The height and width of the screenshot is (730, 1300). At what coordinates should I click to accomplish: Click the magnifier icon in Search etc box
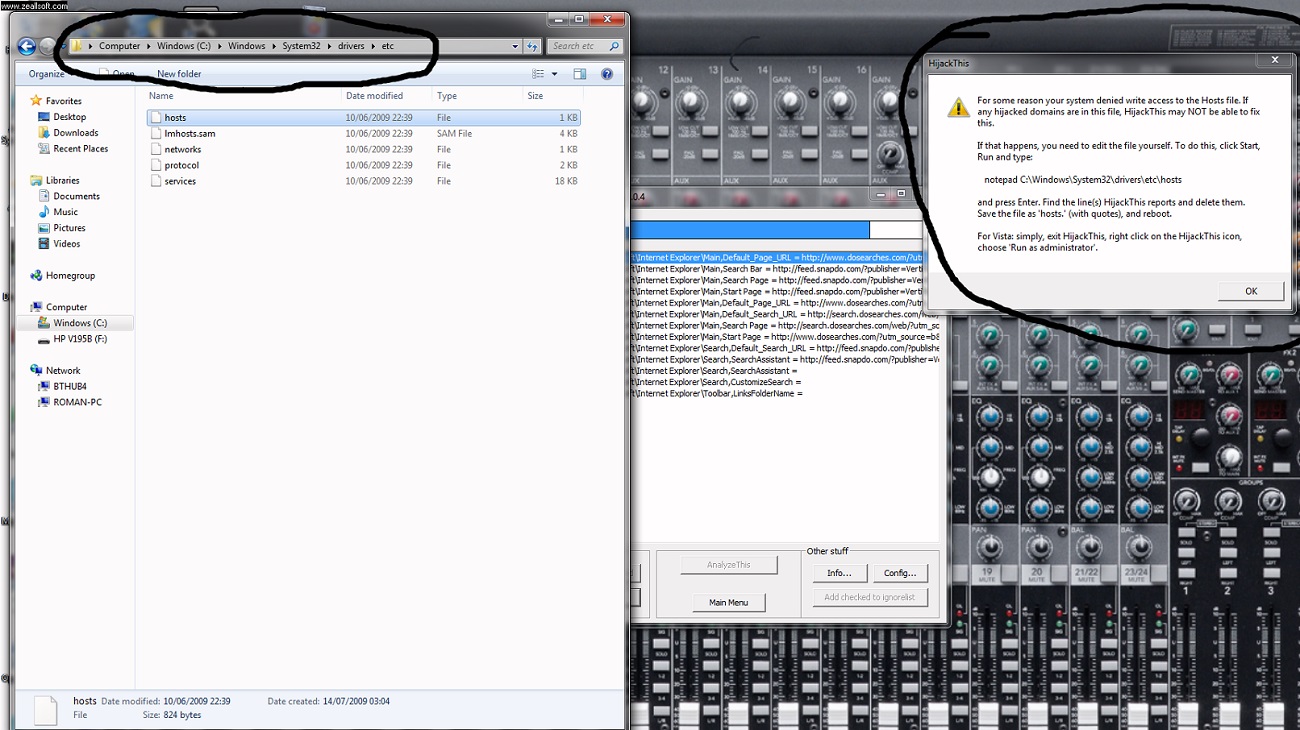[614, 46]
